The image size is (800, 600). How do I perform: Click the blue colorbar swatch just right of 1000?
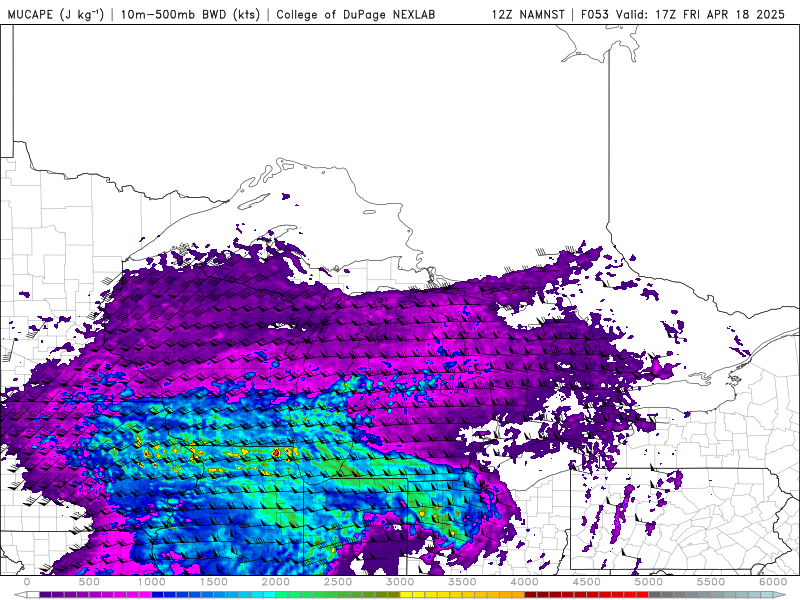[x=158, y=594]
